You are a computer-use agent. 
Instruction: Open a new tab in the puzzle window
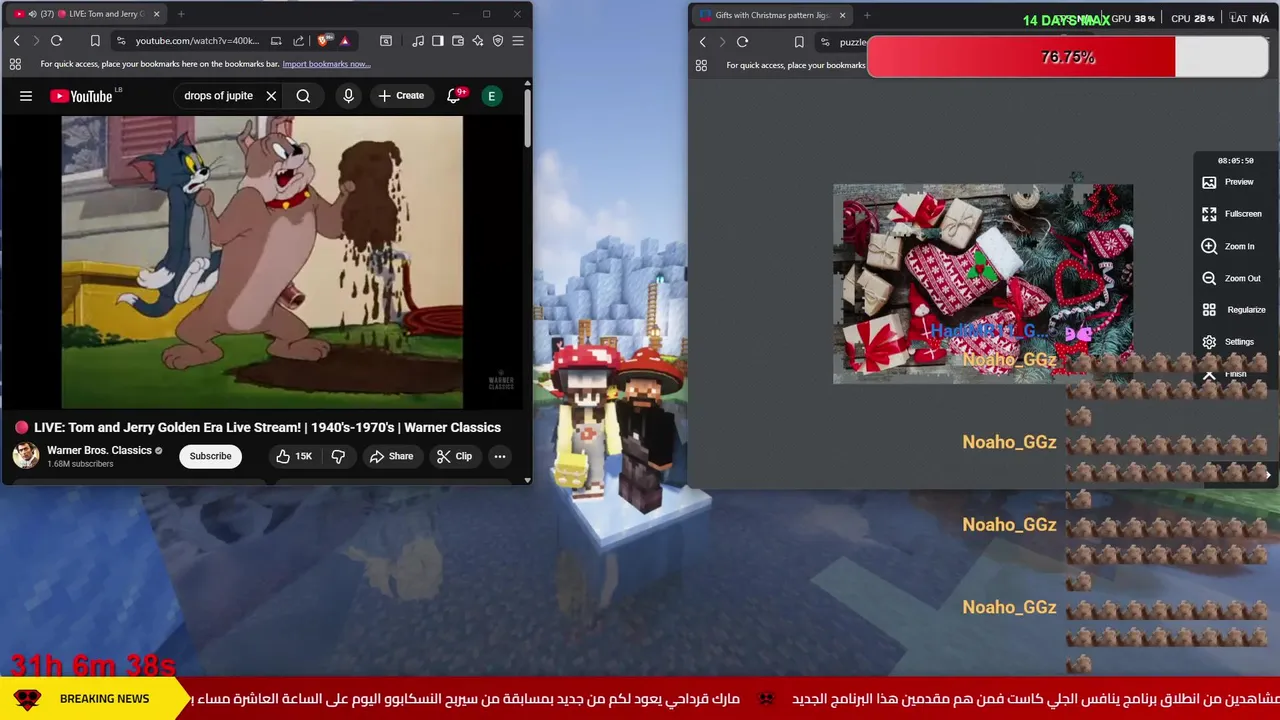pos(867,15)
